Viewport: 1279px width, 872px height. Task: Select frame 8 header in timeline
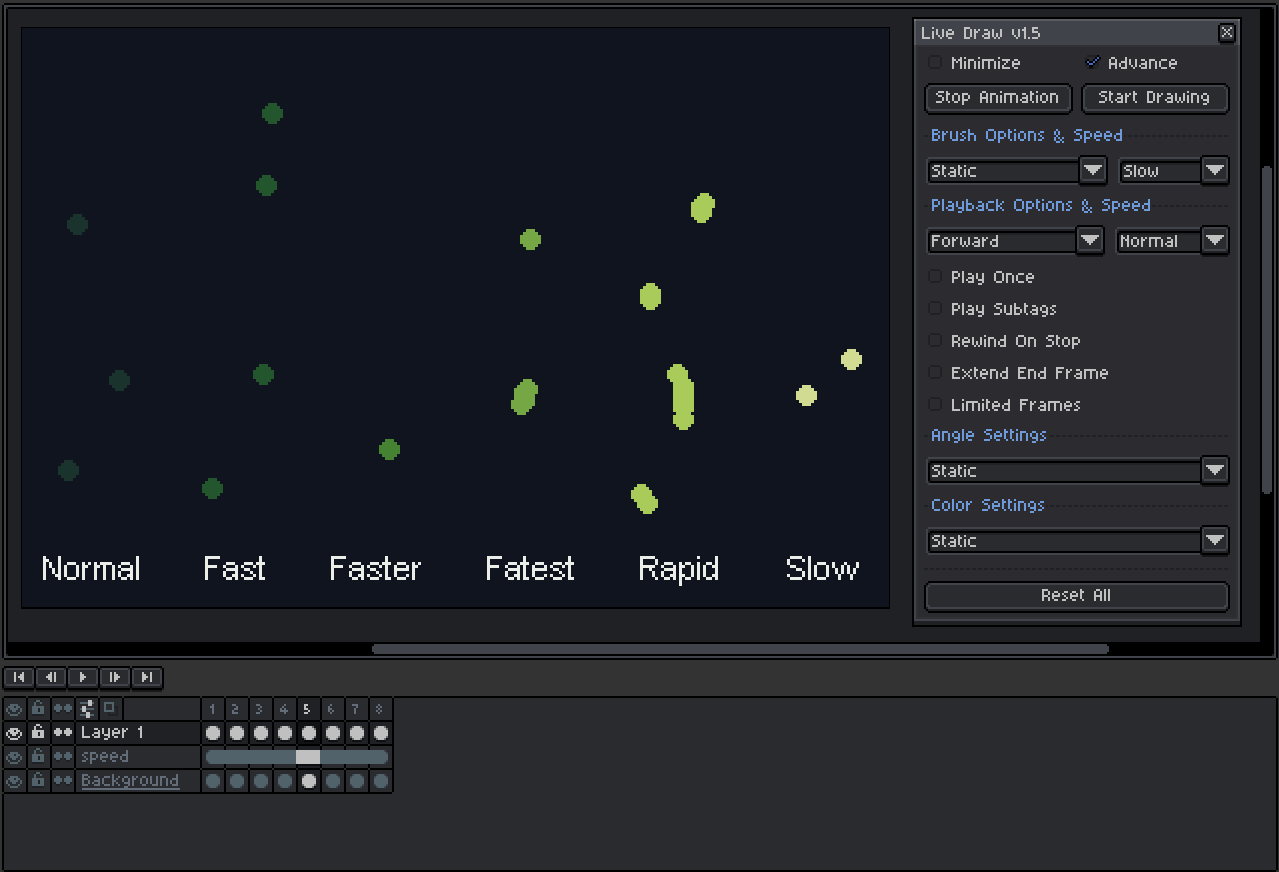click(381, 709)
